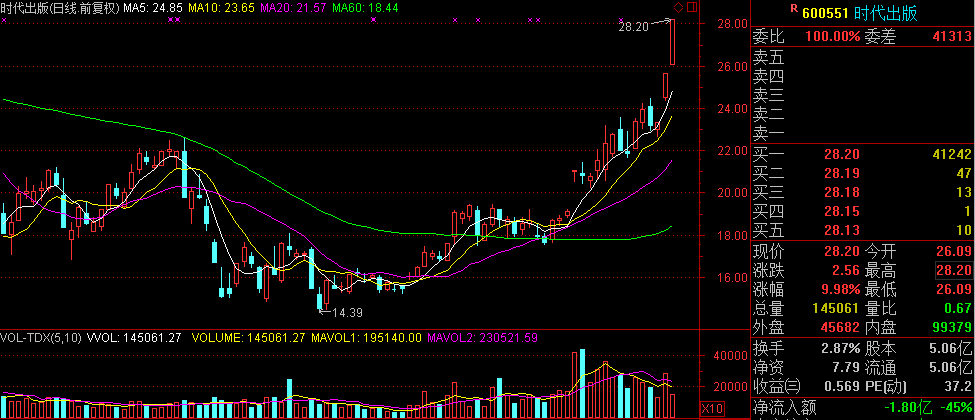Select the 卖三 order row

[x=862, y=96]
